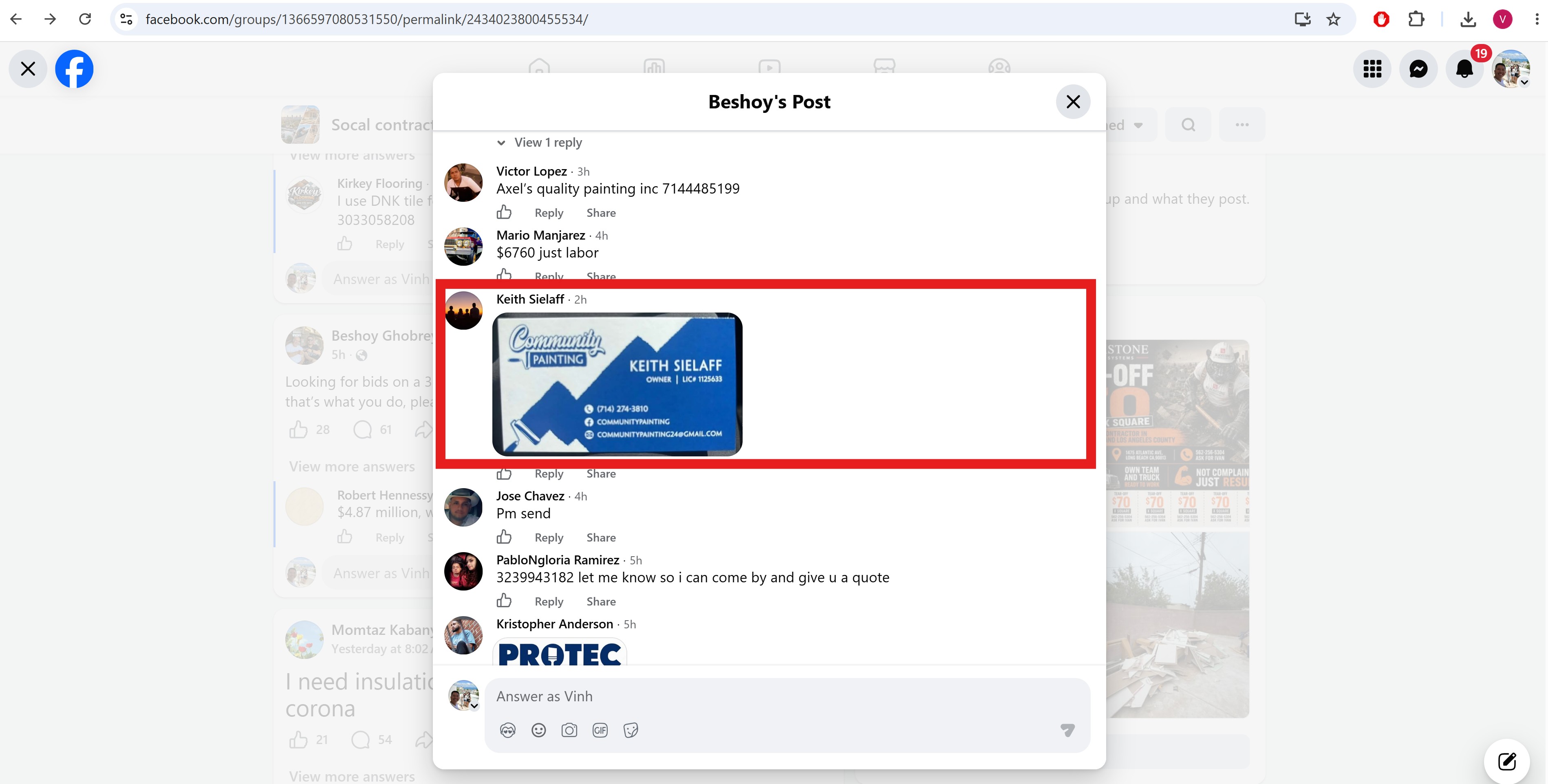Reply to PabloNgloria Ramirez's comment
Screen dimensions: 1548x784
click(x=549, y=601)
